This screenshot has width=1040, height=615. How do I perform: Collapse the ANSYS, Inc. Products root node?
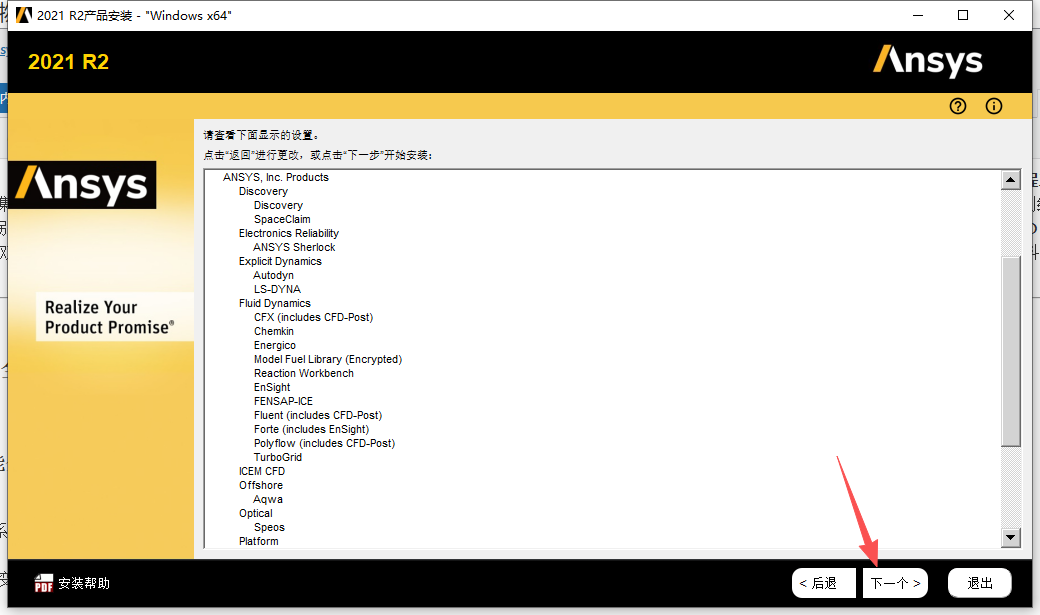point(277,176)
